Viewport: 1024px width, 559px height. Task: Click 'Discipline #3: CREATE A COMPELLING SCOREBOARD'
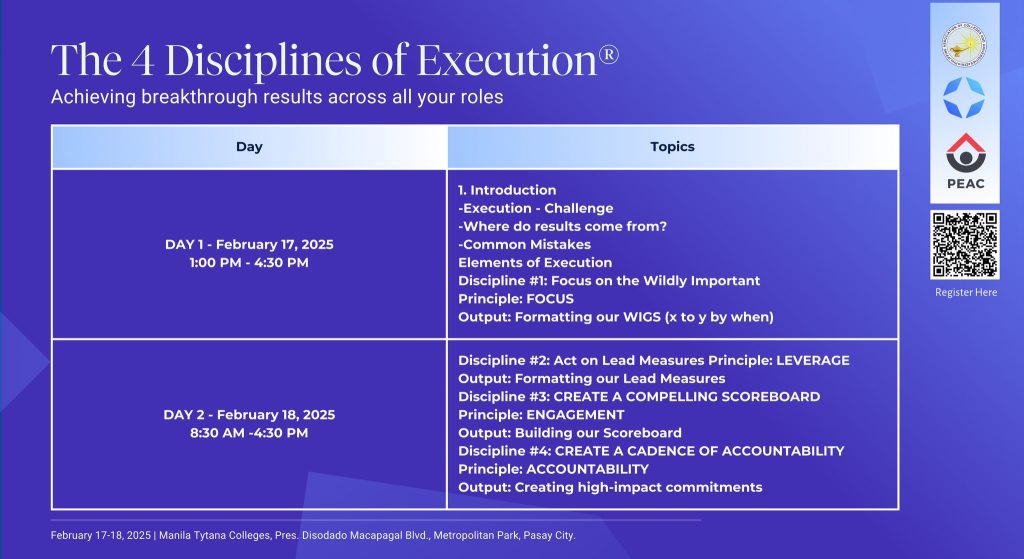(639, 396)
